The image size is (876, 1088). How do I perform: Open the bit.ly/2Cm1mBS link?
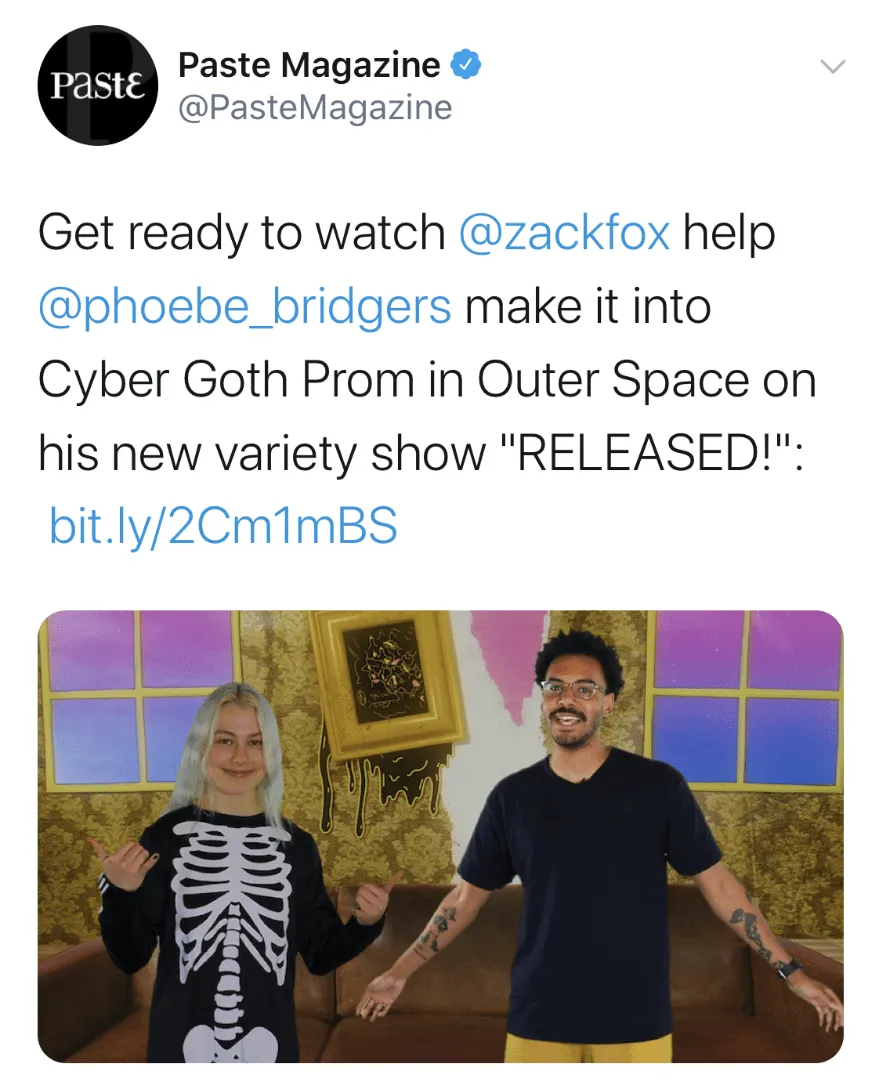224,525
